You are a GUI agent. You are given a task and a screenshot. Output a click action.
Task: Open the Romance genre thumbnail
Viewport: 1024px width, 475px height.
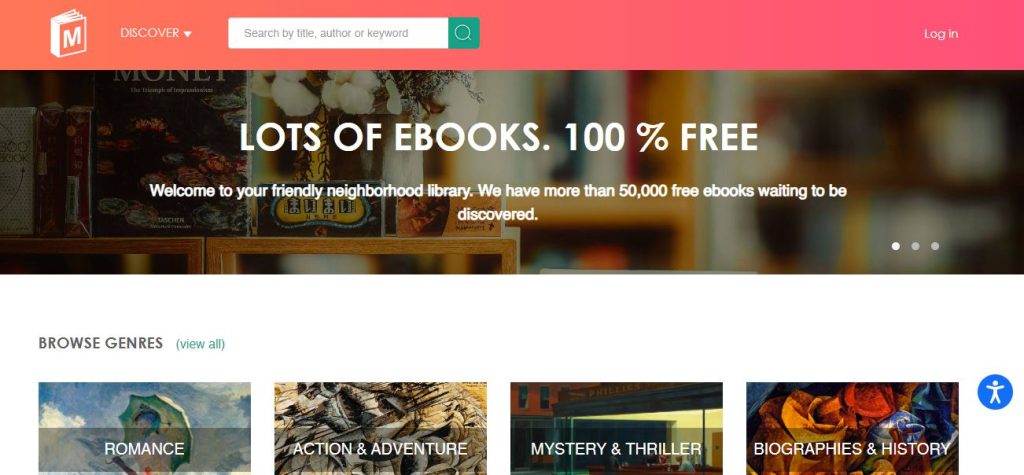pos(144,429)
